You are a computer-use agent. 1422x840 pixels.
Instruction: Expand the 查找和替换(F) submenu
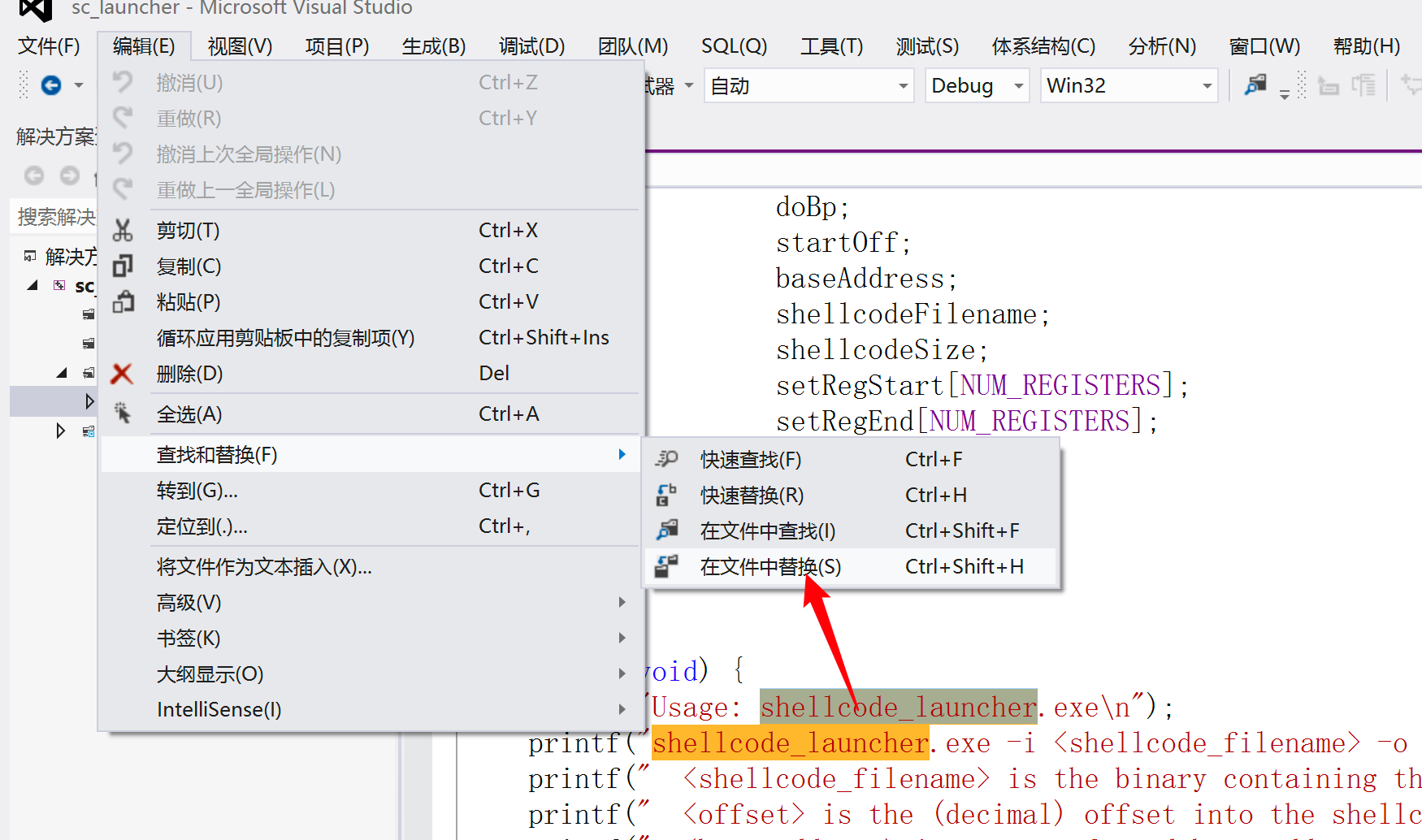click(x=371, y=455)
